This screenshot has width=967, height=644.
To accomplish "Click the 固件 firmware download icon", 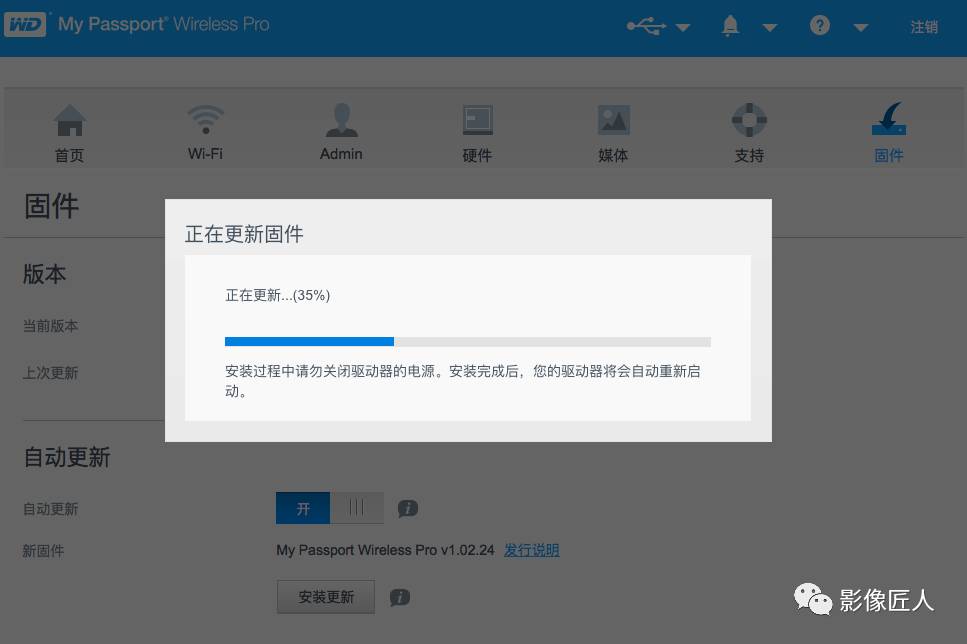I will pos(888,130).
